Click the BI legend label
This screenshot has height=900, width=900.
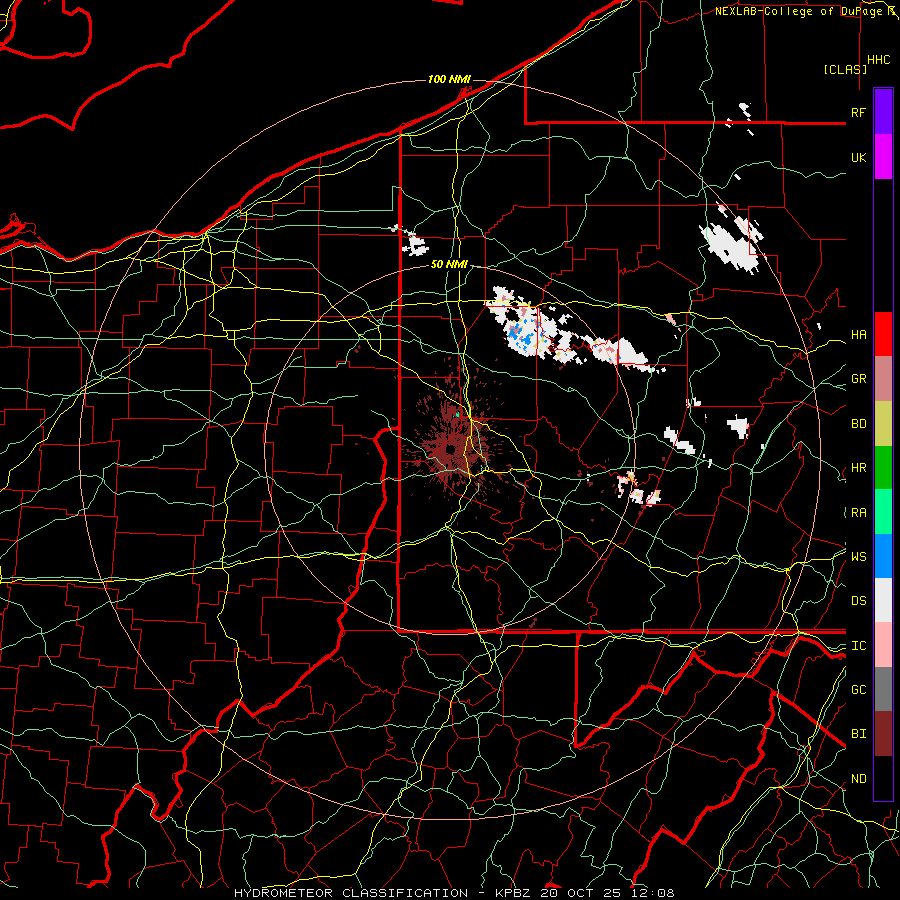858,734
